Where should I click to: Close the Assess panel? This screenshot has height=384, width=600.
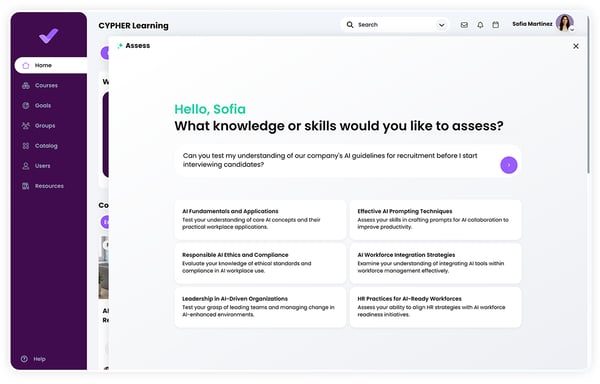click(576, 46)
